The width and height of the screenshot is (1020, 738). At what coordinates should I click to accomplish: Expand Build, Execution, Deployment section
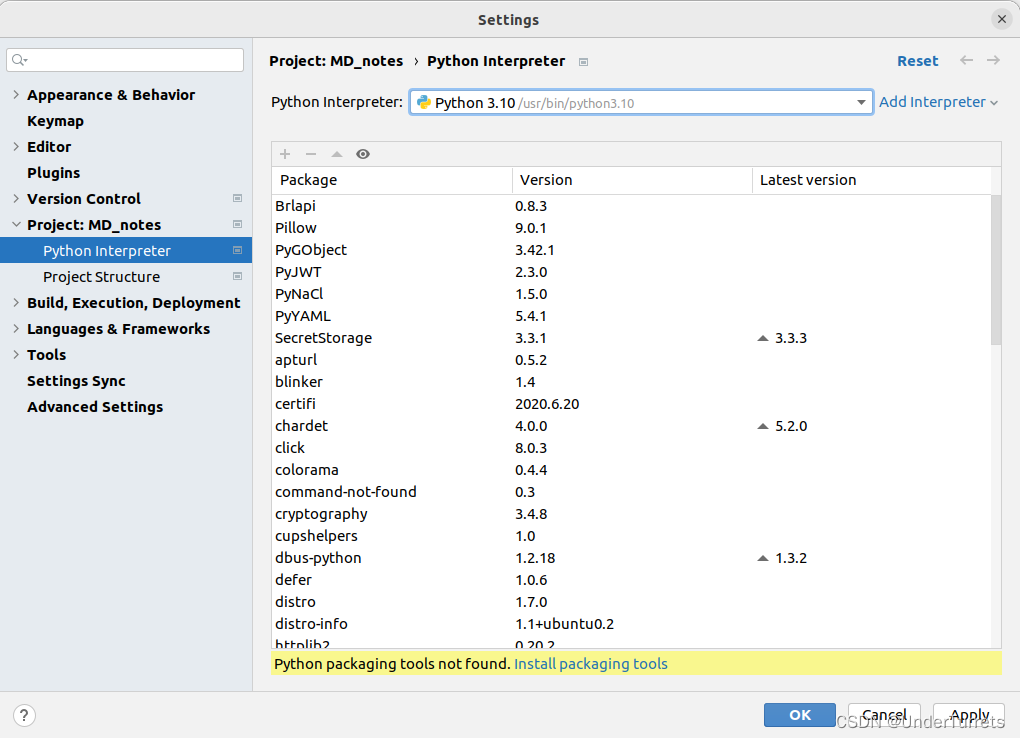click(16, 303)
